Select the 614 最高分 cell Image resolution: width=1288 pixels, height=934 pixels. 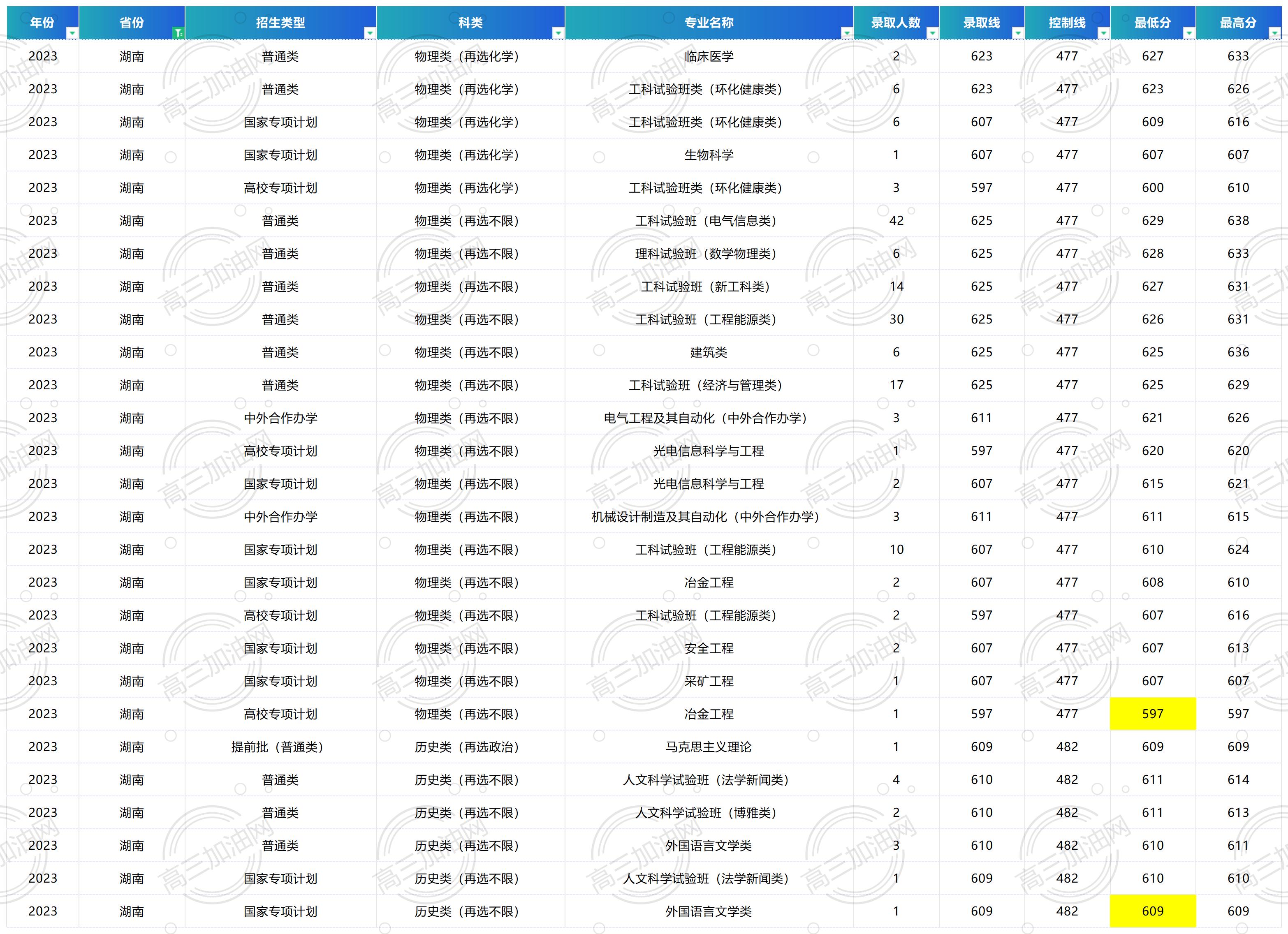pyautogui.click(x=1239, y=780)
